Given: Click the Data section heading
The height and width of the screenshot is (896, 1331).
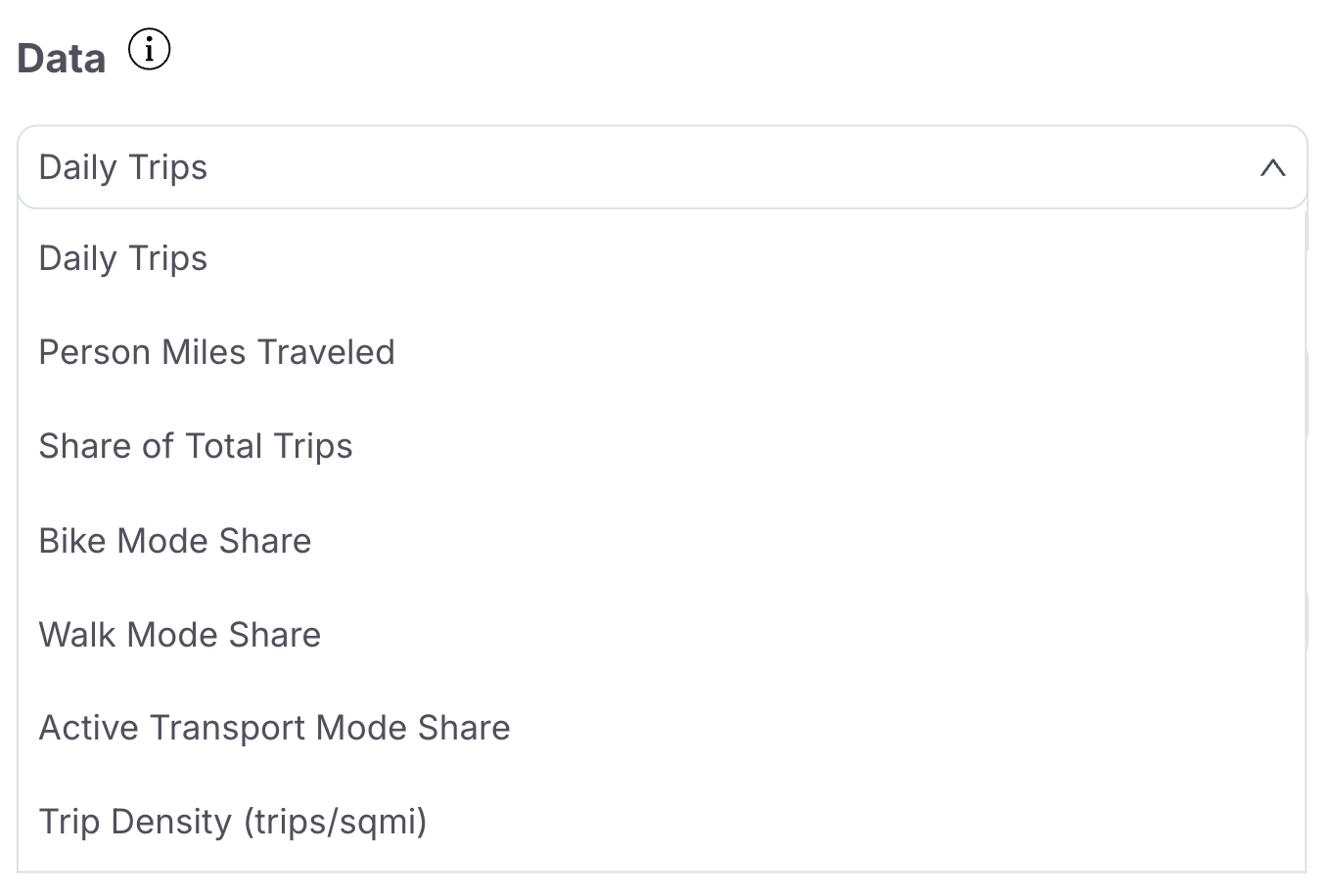Looking at the screenshot, I should point(61,59).
